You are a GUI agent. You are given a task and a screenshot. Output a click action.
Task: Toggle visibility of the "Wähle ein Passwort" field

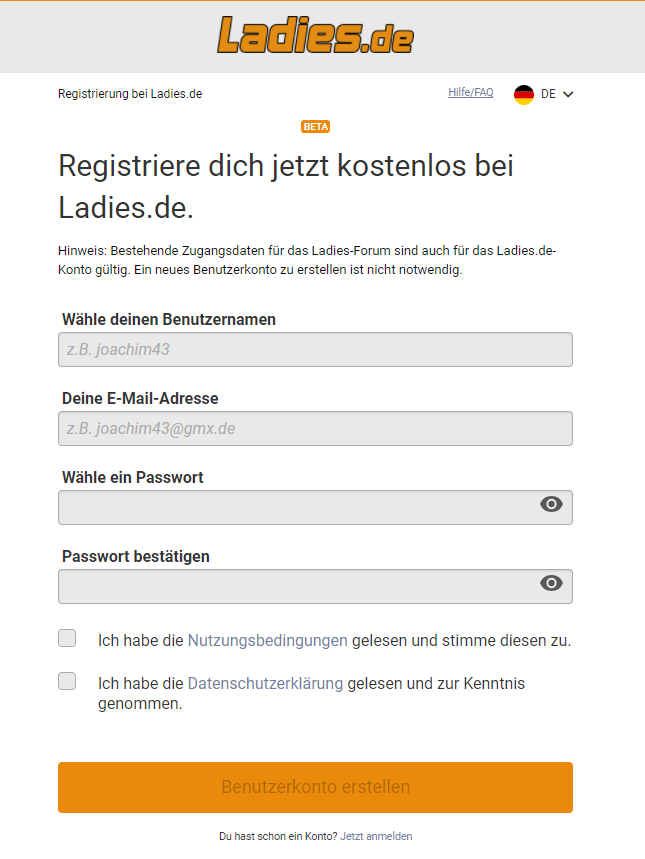(x=551, y=506)
